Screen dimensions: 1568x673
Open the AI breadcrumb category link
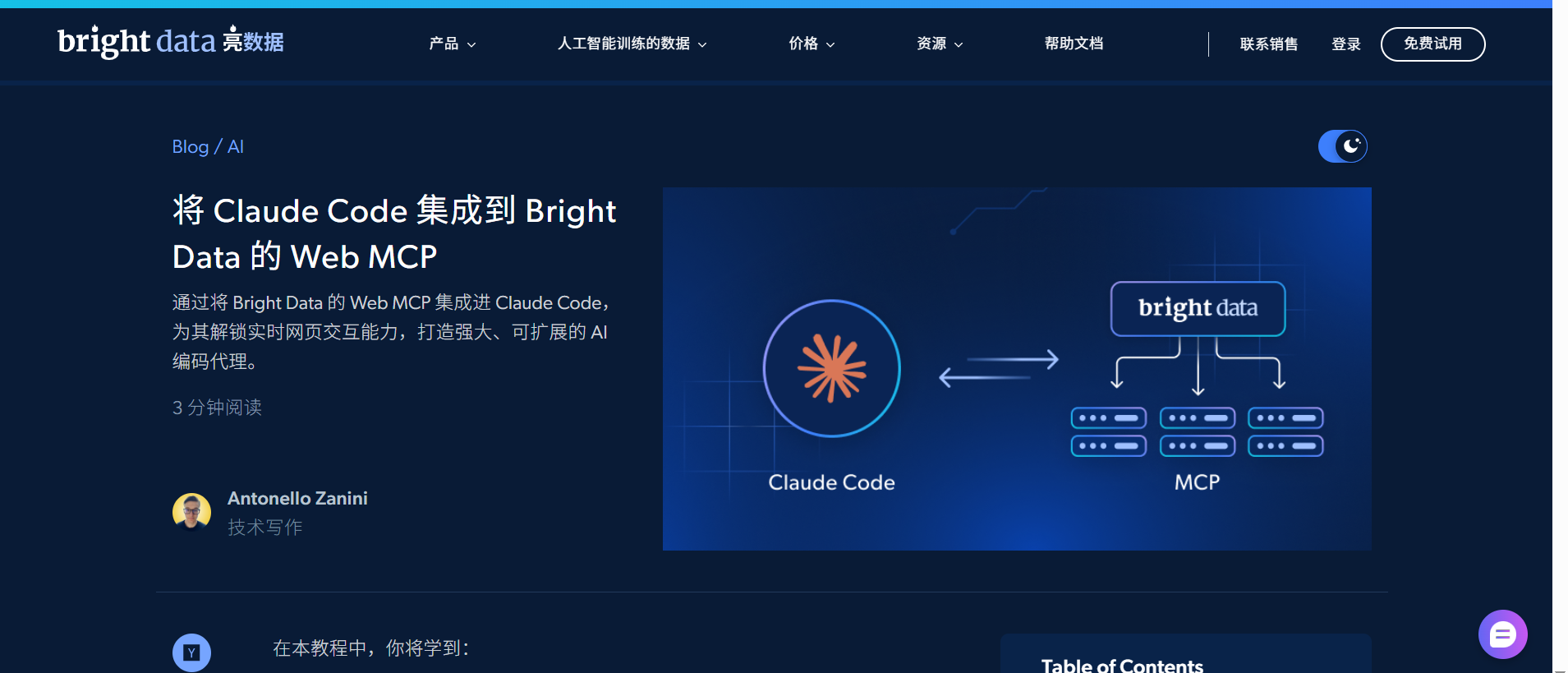(236, 146)
